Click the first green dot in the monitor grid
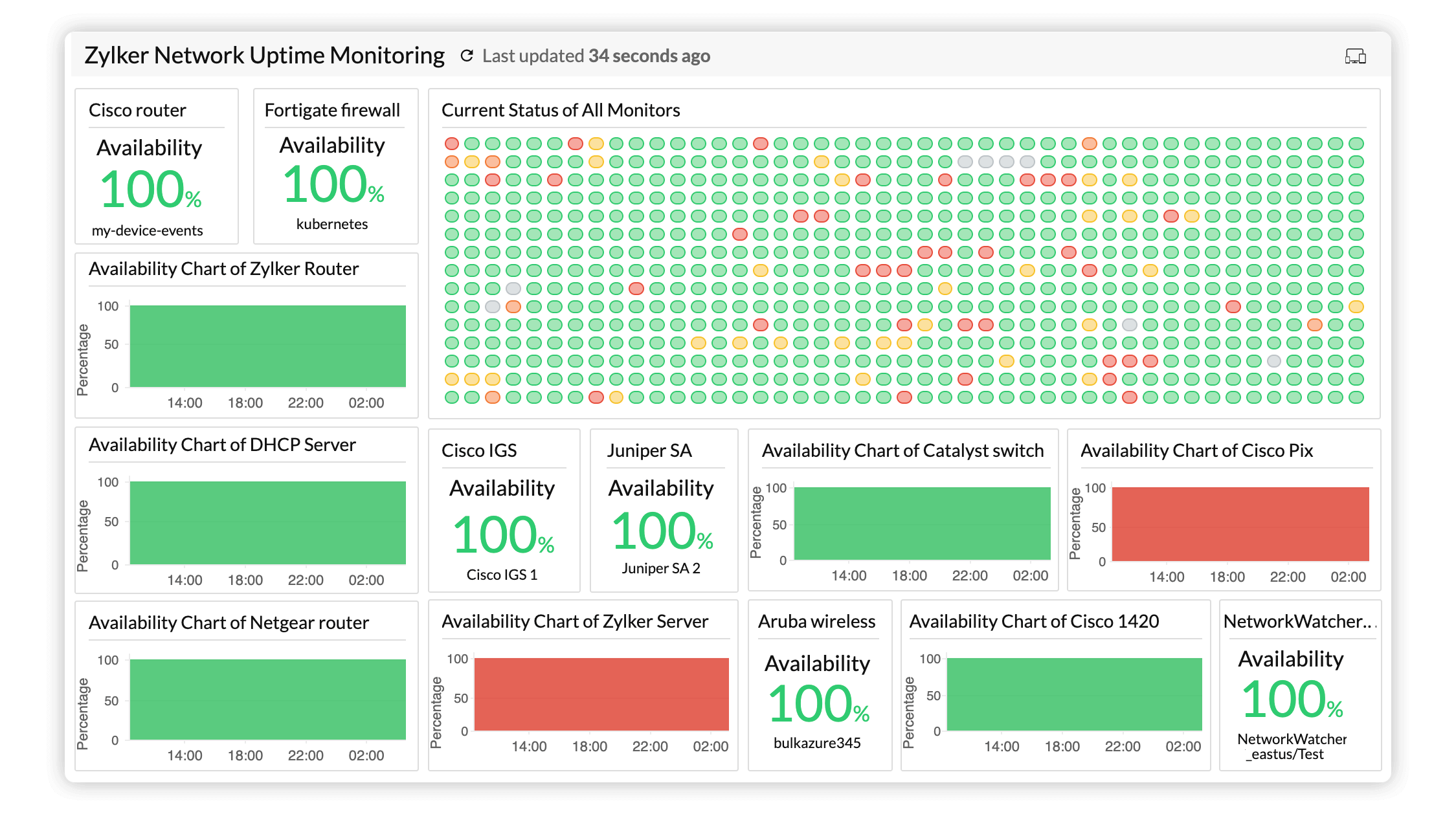 [473, 143]
